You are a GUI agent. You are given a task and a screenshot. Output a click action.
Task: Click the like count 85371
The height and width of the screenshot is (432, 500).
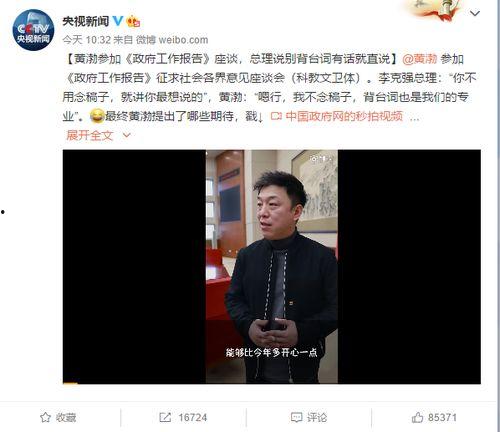(442, 417)
